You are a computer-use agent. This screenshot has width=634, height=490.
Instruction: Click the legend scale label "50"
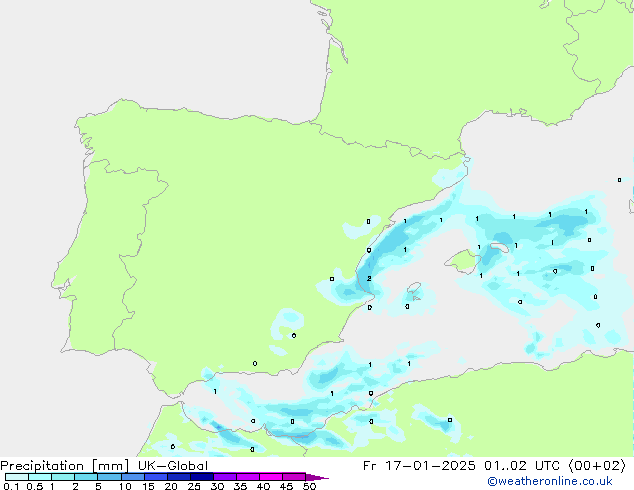click(309, 486)
